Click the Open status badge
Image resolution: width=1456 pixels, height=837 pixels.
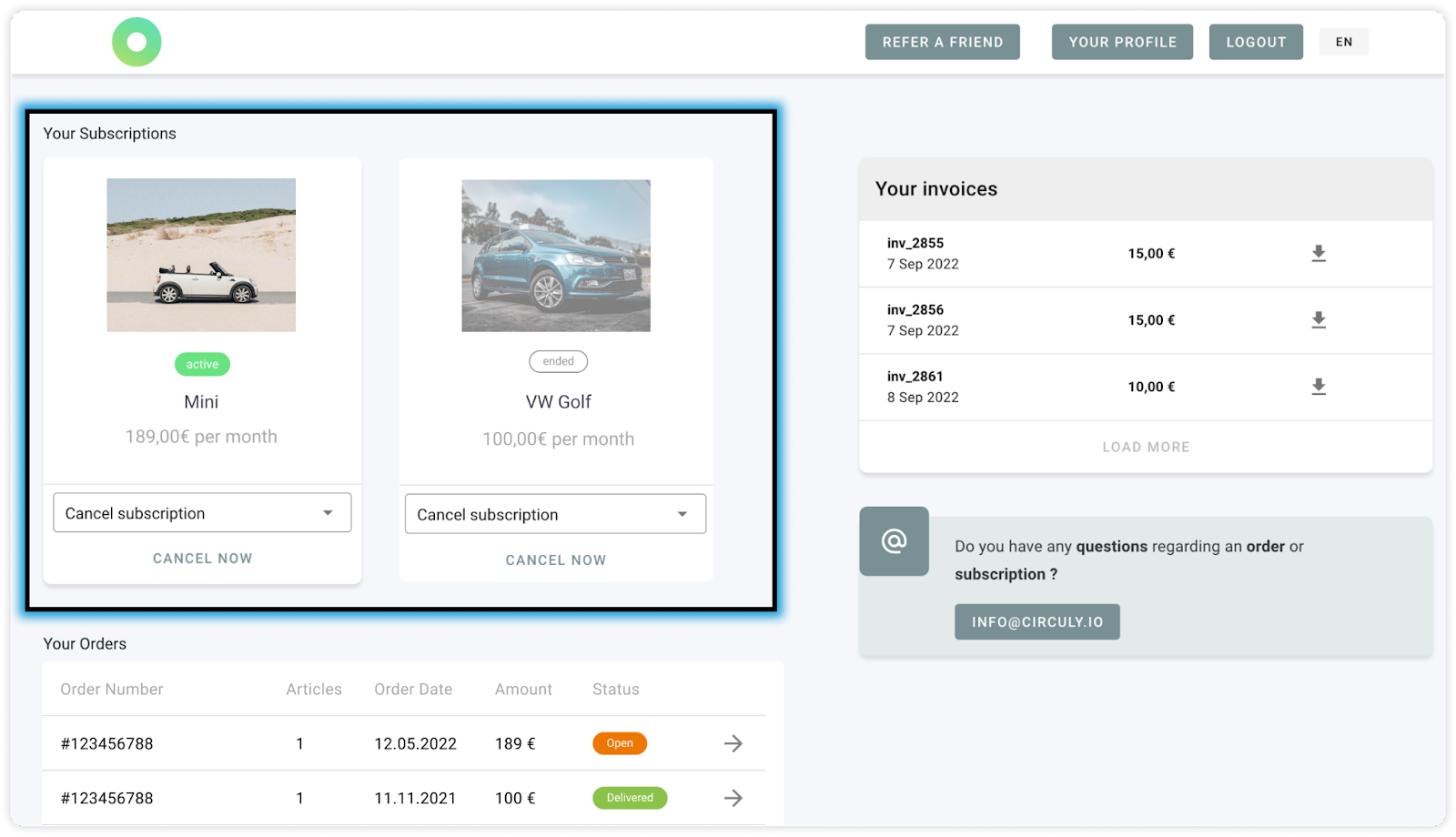[620, 743]
